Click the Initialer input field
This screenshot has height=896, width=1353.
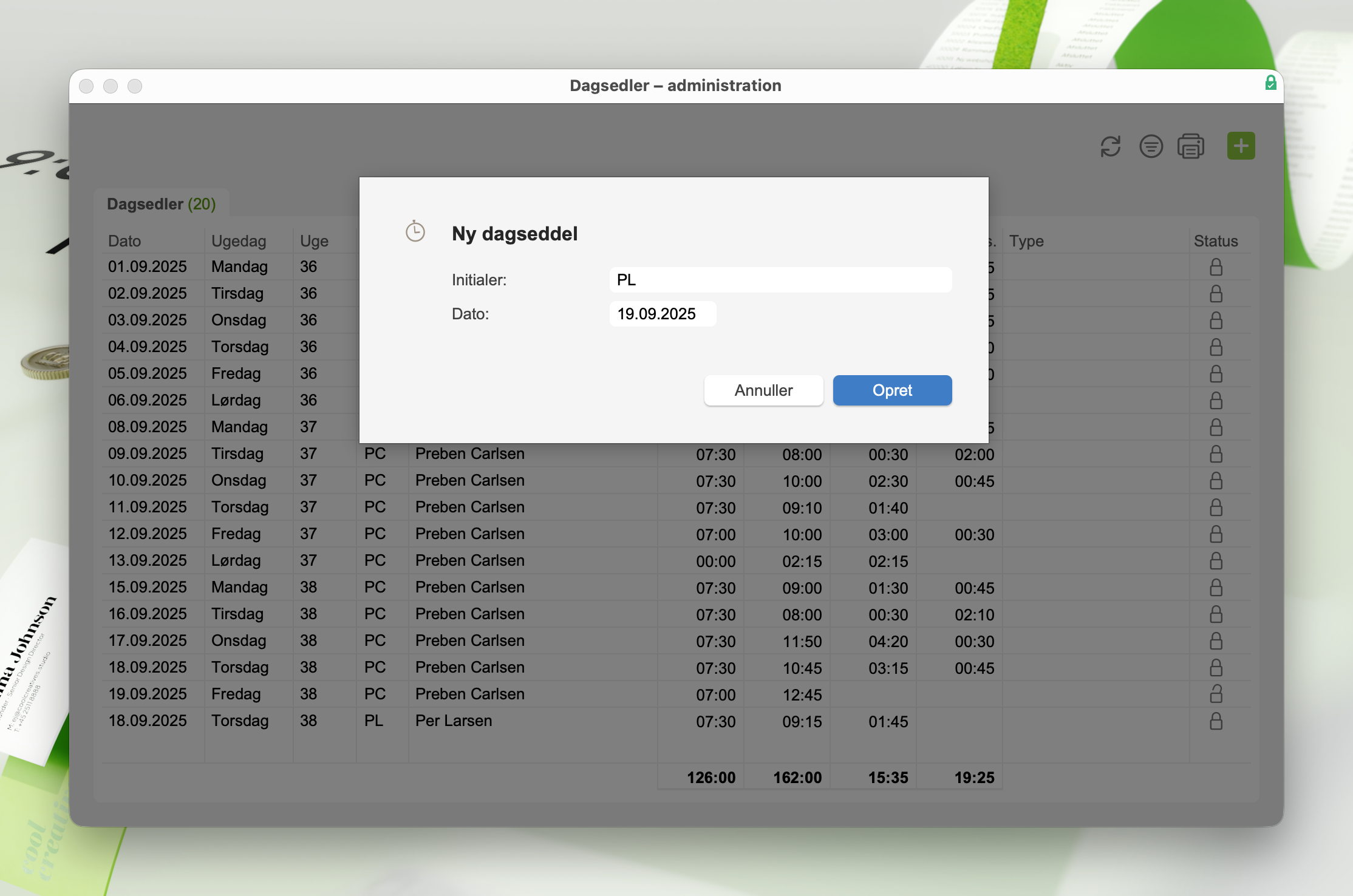780,280
